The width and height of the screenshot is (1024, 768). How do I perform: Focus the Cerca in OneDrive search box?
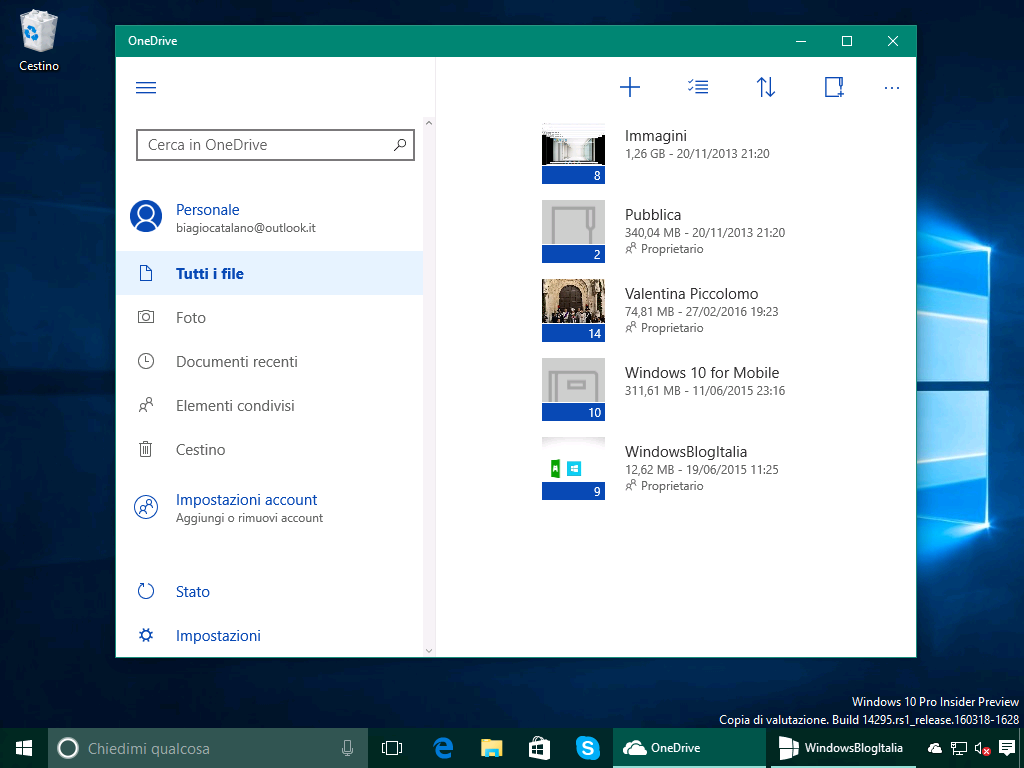click(x=275, y=145)
